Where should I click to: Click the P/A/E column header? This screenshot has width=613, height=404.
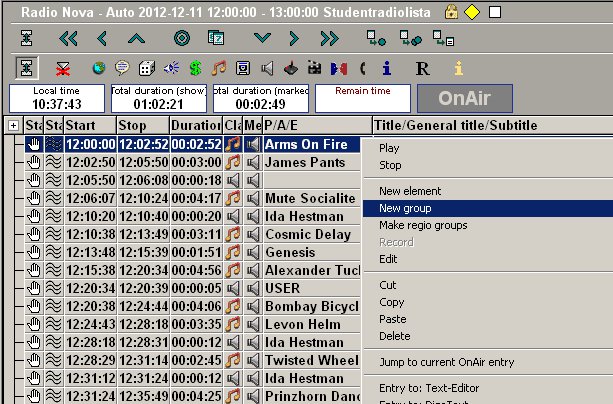click(317, 126)
